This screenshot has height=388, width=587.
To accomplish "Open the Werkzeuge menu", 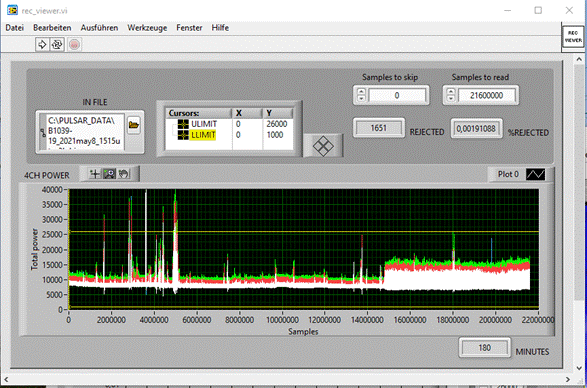I will [x=147, y=28].
